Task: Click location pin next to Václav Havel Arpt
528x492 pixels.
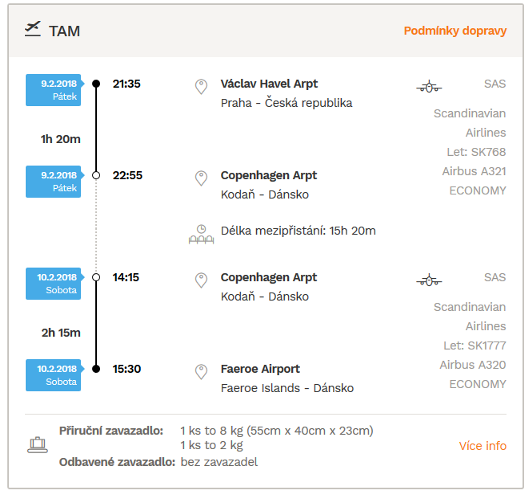Action: [201, 87]
